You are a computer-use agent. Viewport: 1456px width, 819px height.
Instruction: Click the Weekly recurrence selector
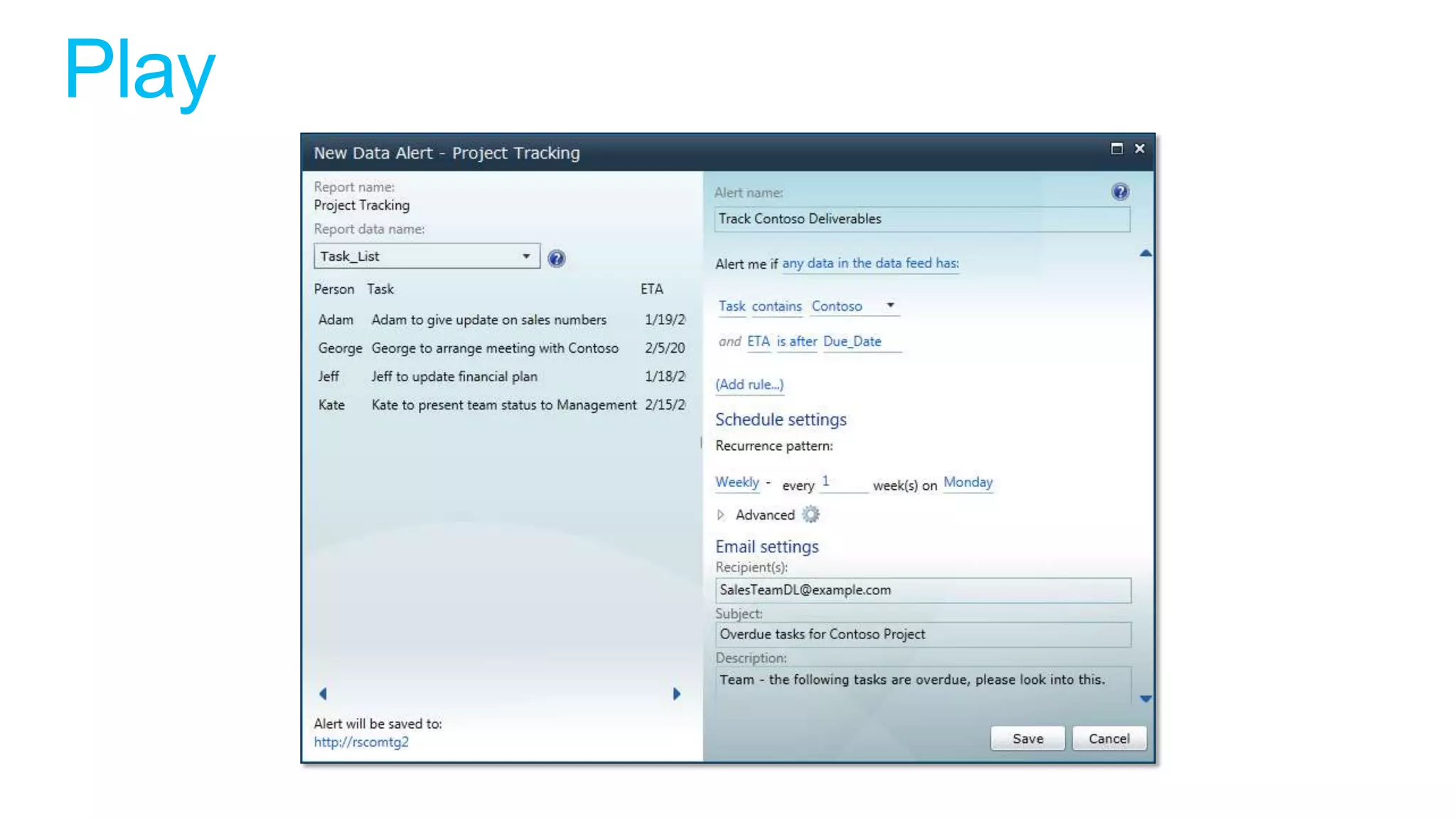click(737, 483)
